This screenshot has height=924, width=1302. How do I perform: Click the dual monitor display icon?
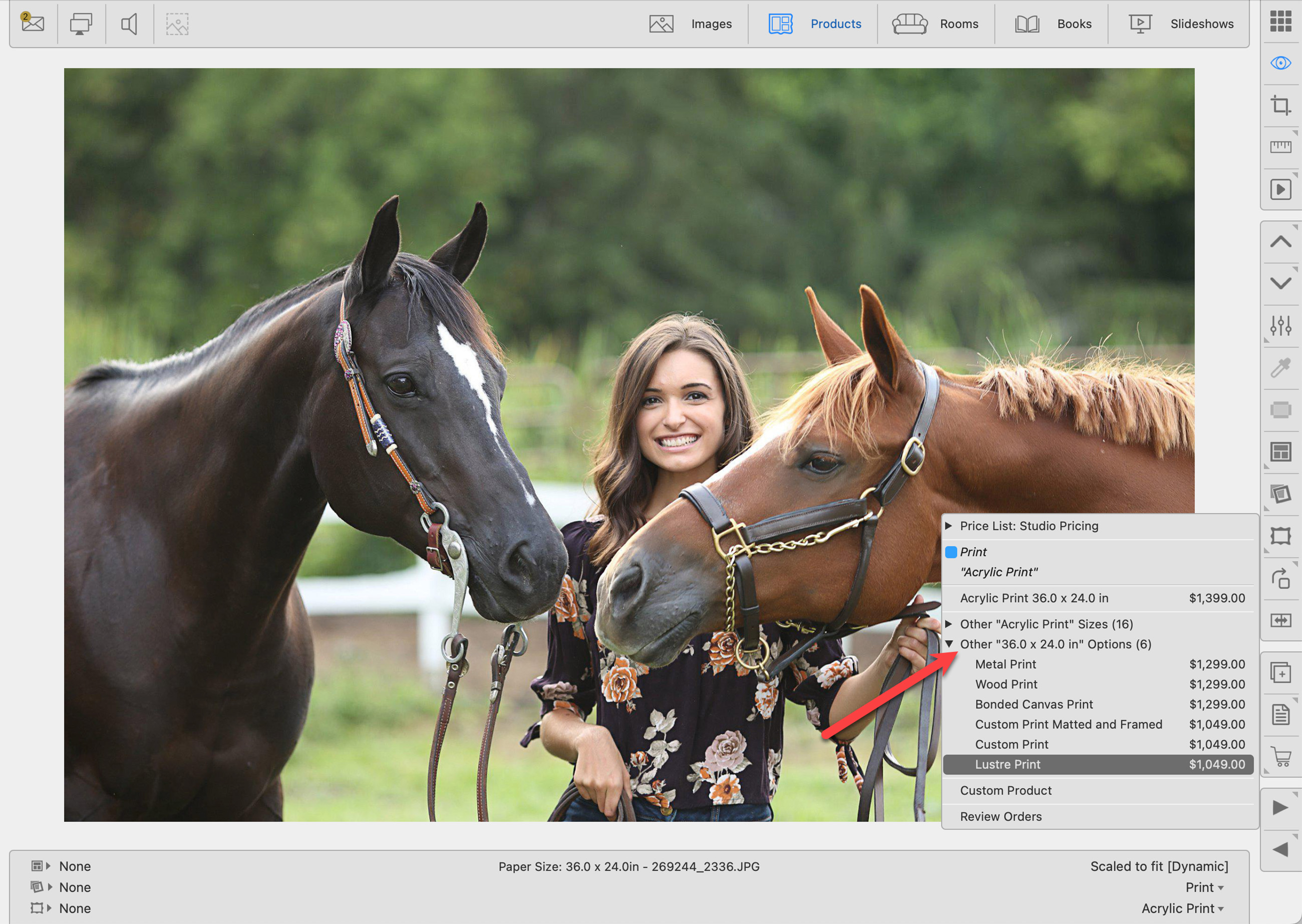click(x=81, y=24)
